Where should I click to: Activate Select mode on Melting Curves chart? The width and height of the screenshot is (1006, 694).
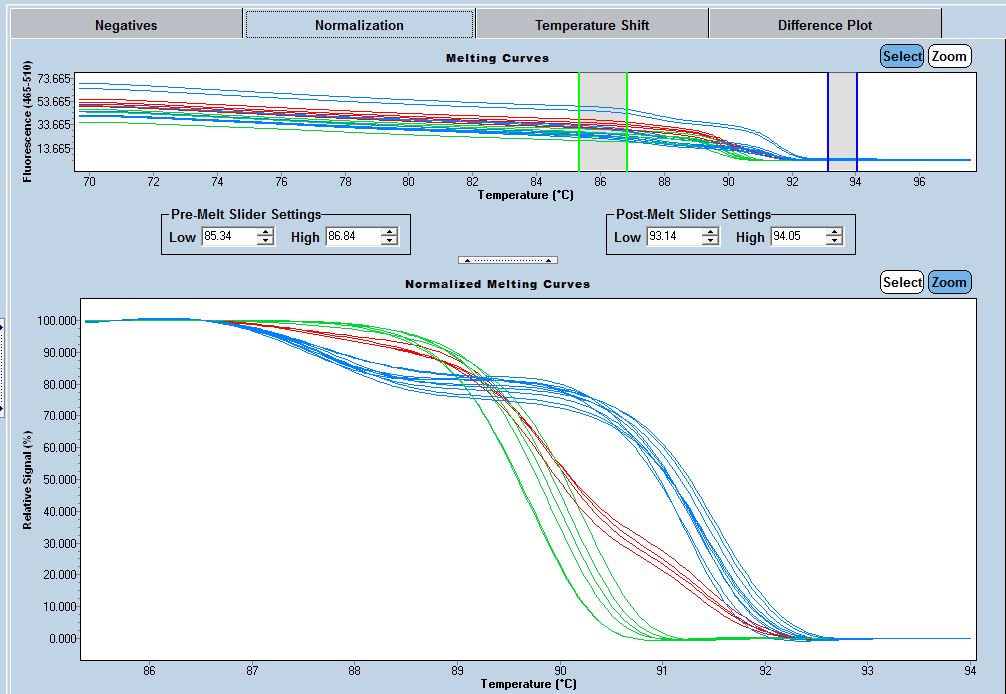click(901, 56)
